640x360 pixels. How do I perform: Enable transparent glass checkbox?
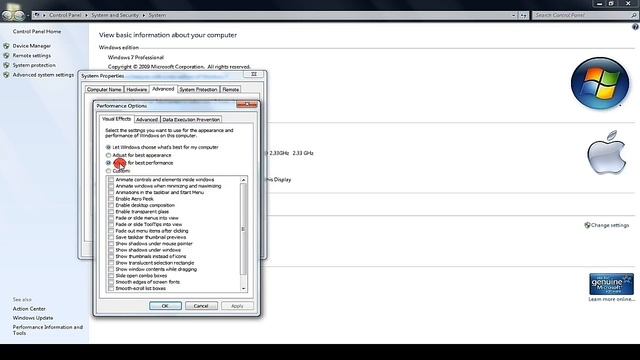pyautogui.click(x=111, y=211)
